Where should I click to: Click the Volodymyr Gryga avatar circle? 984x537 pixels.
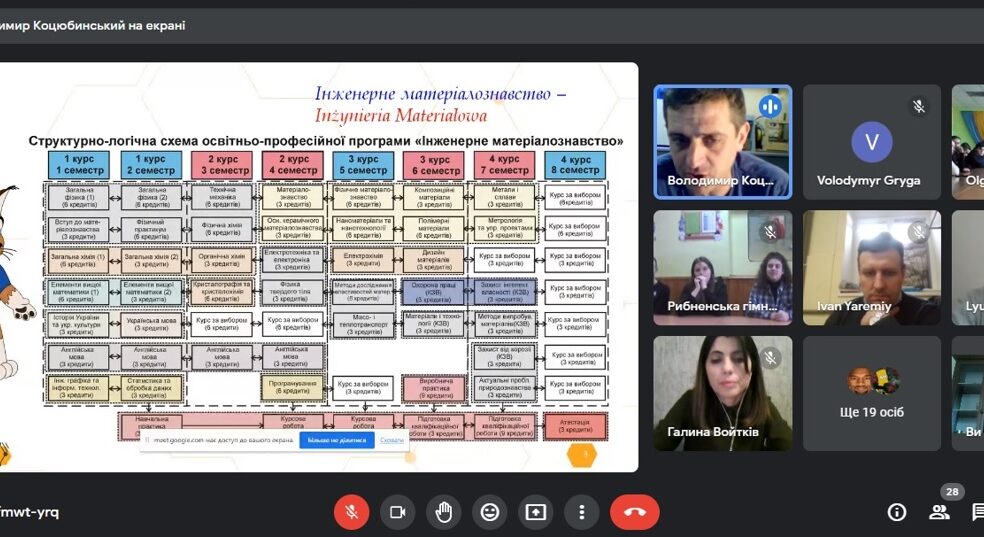tap(871, 142)
